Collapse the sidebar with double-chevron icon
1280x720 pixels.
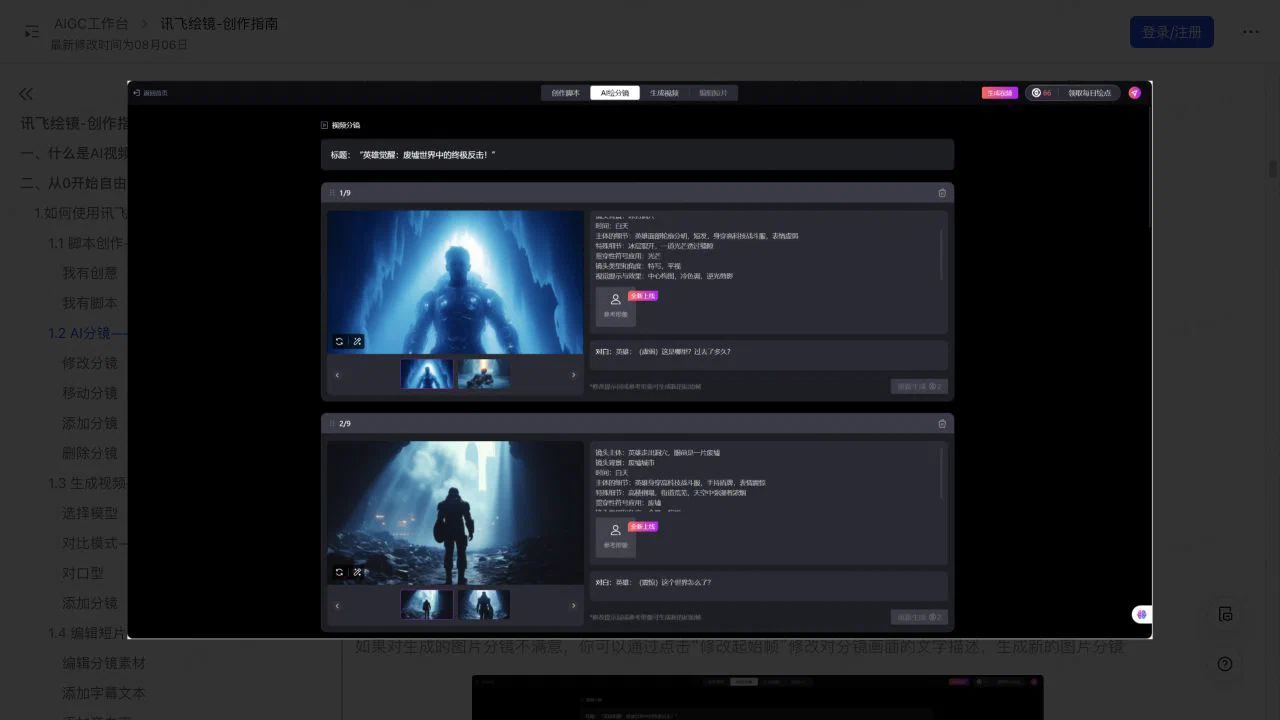point(26,94)
